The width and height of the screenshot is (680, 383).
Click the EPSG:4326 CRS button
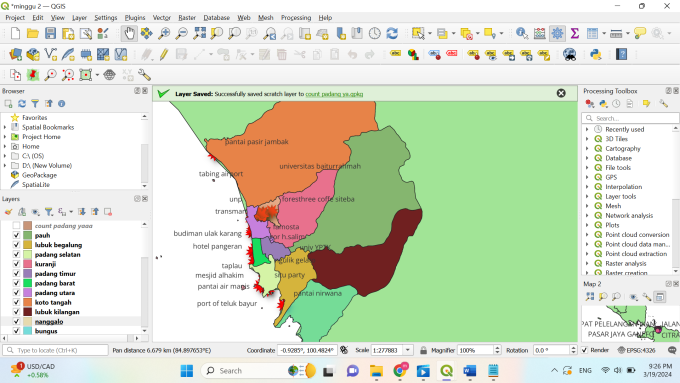(x=636, y=350)
